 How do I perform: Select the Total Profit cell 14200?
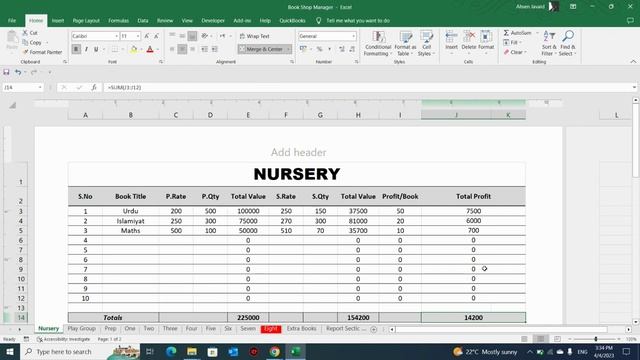click(x=473, y=317)
